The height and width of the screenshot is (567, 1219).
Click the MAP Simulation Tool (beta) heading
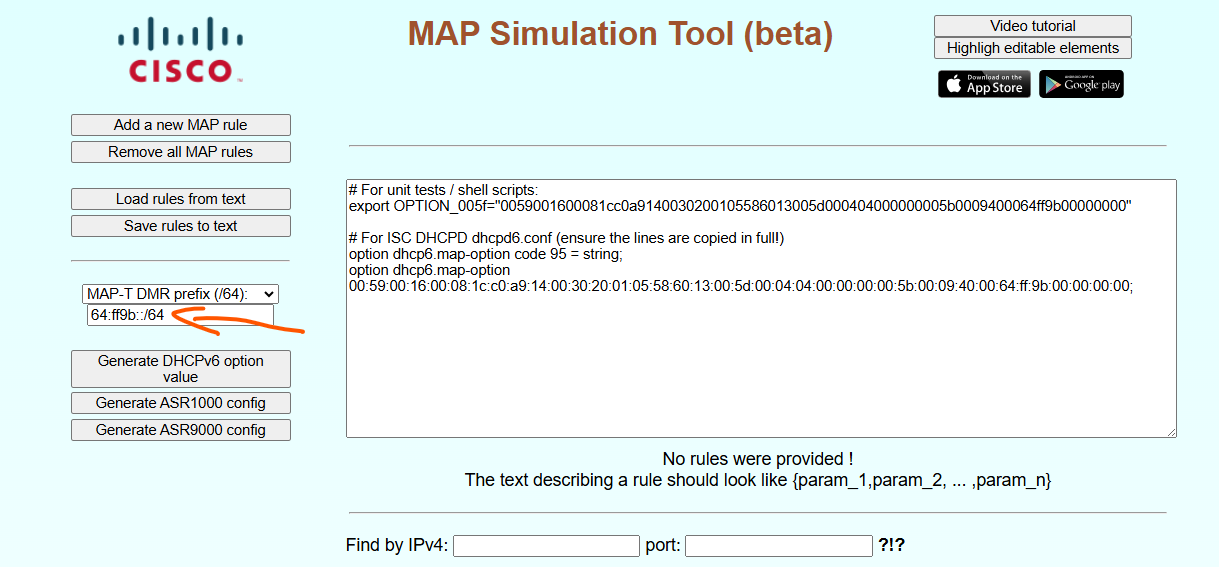pos(620,34)
